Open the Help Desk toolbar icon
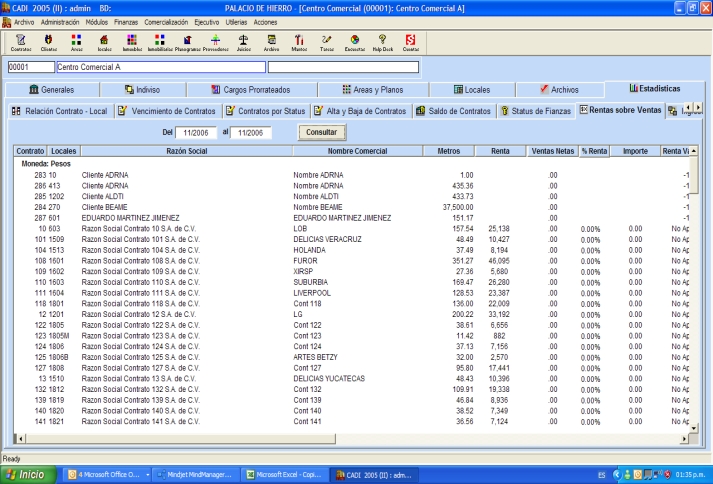Viewport: 713px width, 484px height. (382, 42)
